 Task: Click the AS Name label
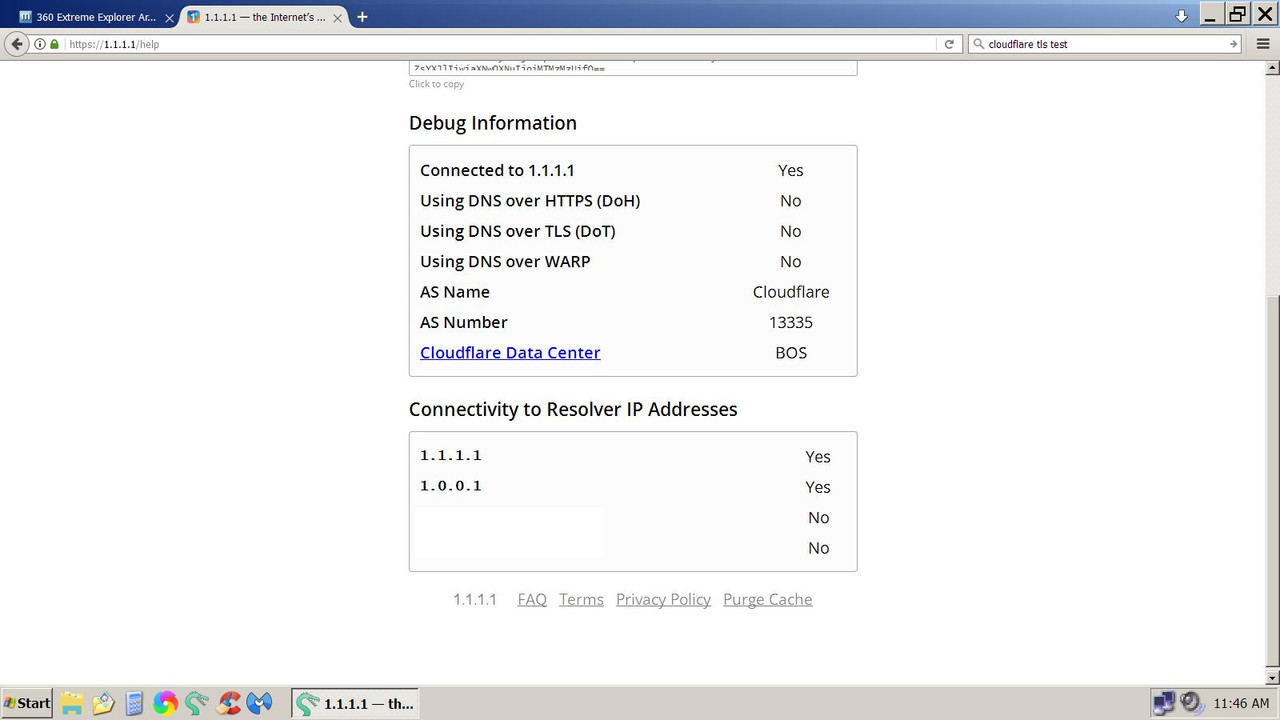coord(455,292)
